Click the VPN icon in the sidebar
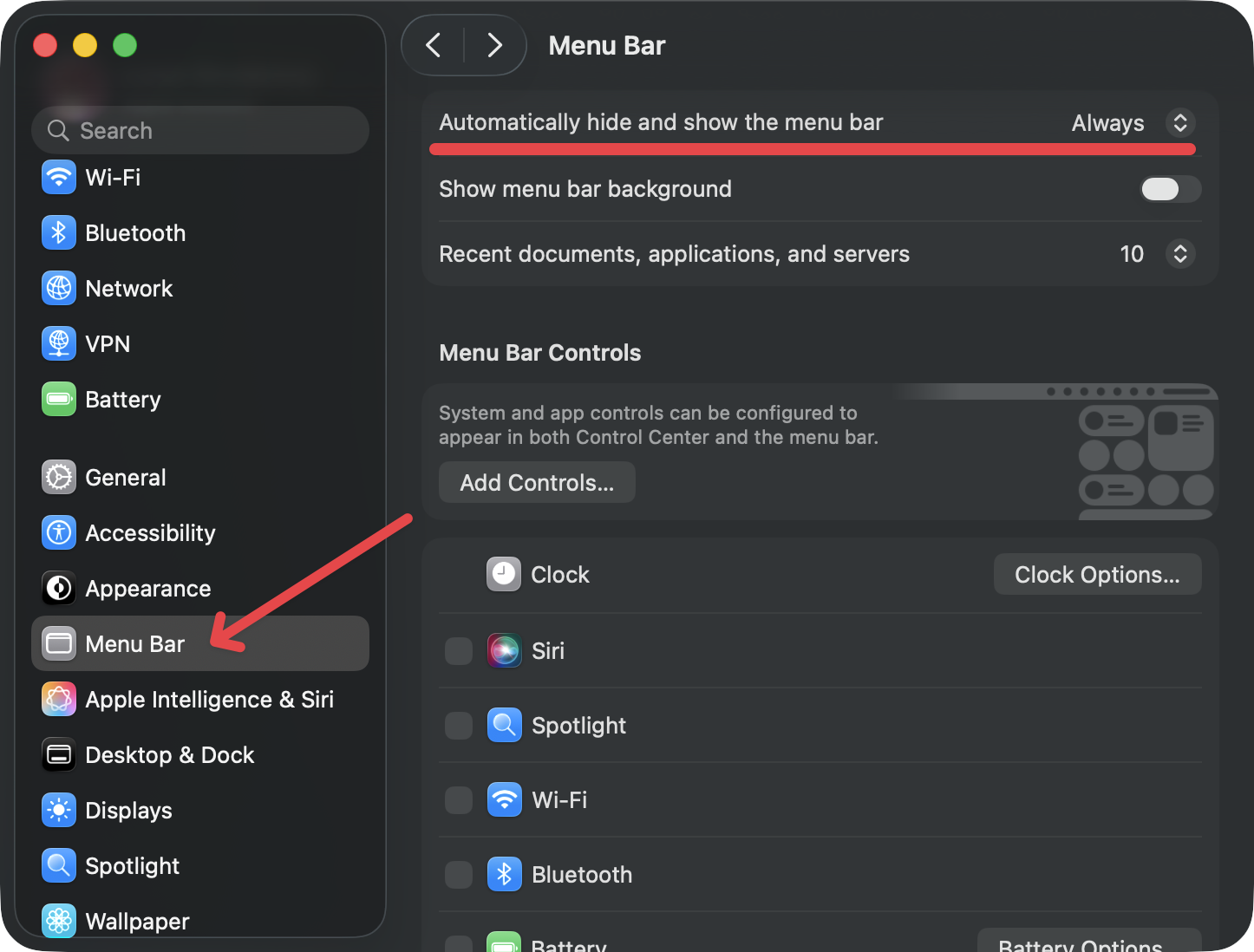 (59, 344)
